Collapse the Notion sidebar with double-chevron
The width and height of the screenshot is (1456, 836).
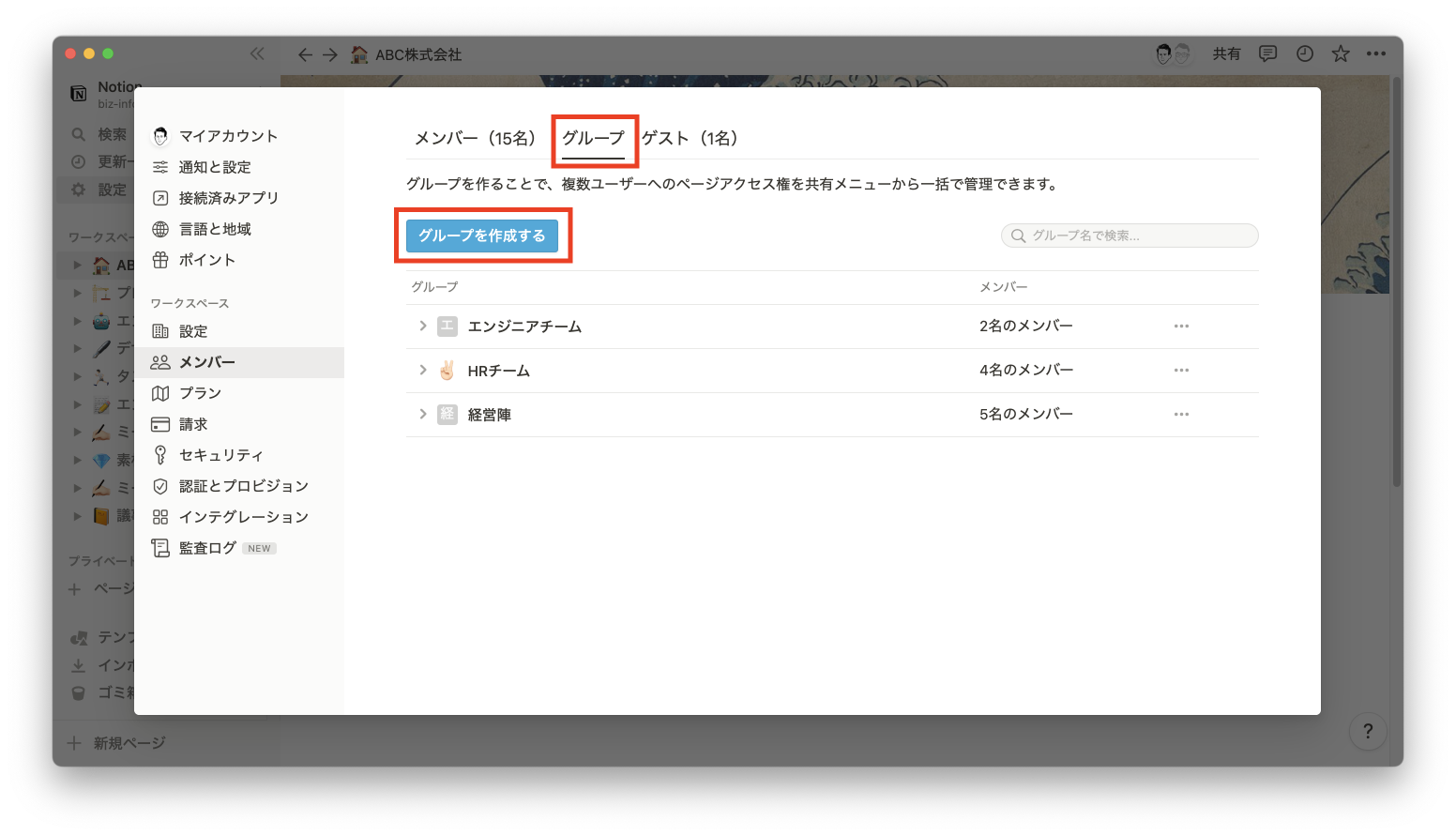pos(257,53)
